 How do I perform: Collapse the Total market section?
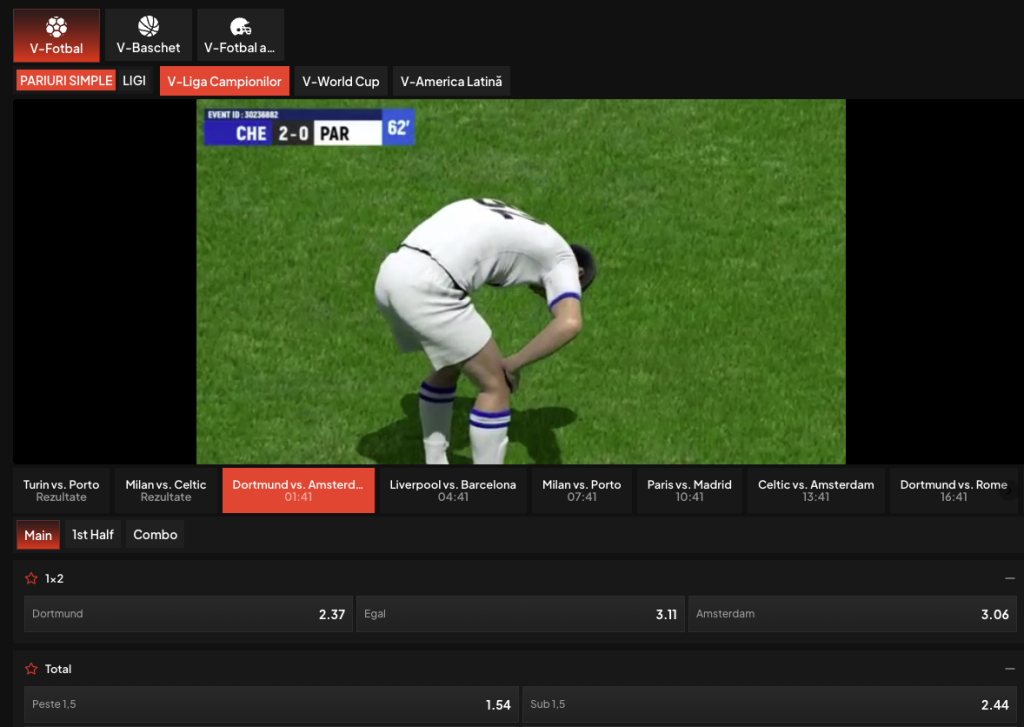point(1010,668)
